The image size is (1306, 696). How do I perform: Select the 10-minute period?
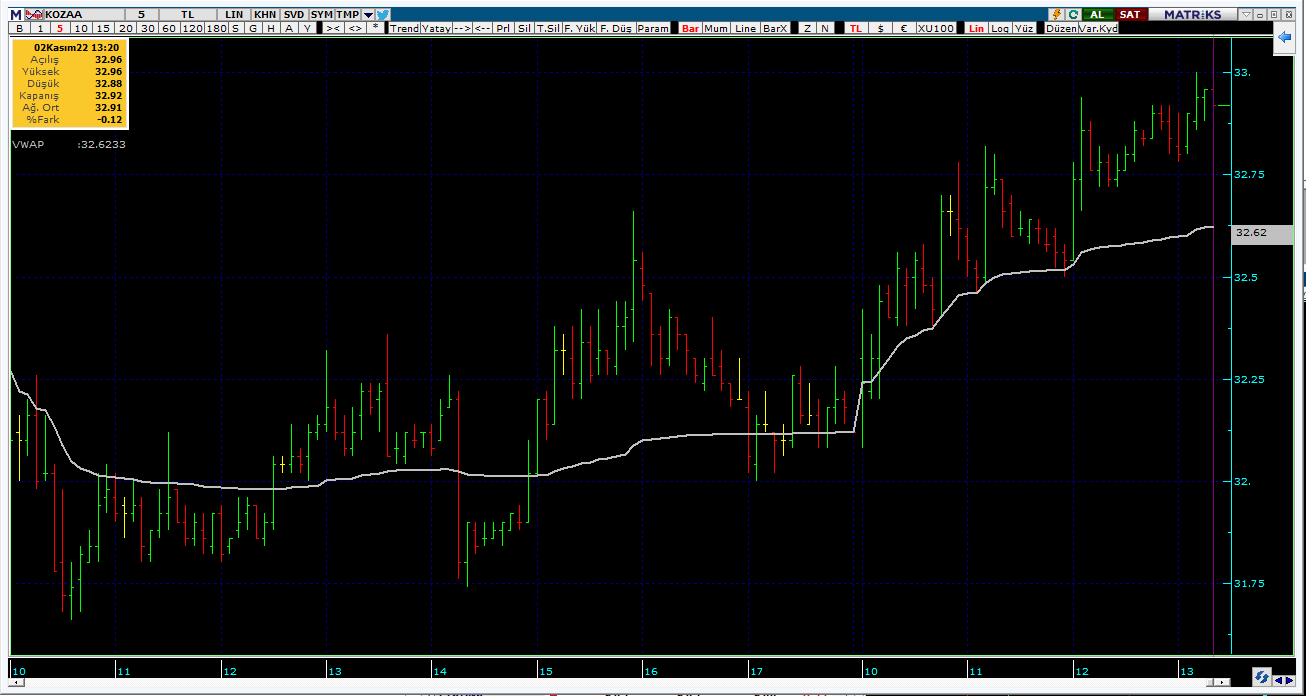[81, 28]
